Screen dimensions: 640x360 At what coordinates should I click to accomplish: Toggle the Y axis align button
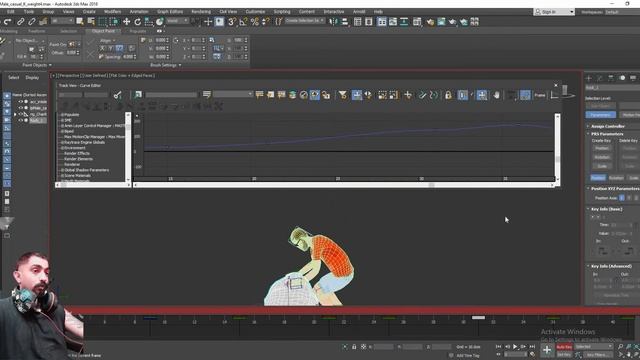click(110, 49)
